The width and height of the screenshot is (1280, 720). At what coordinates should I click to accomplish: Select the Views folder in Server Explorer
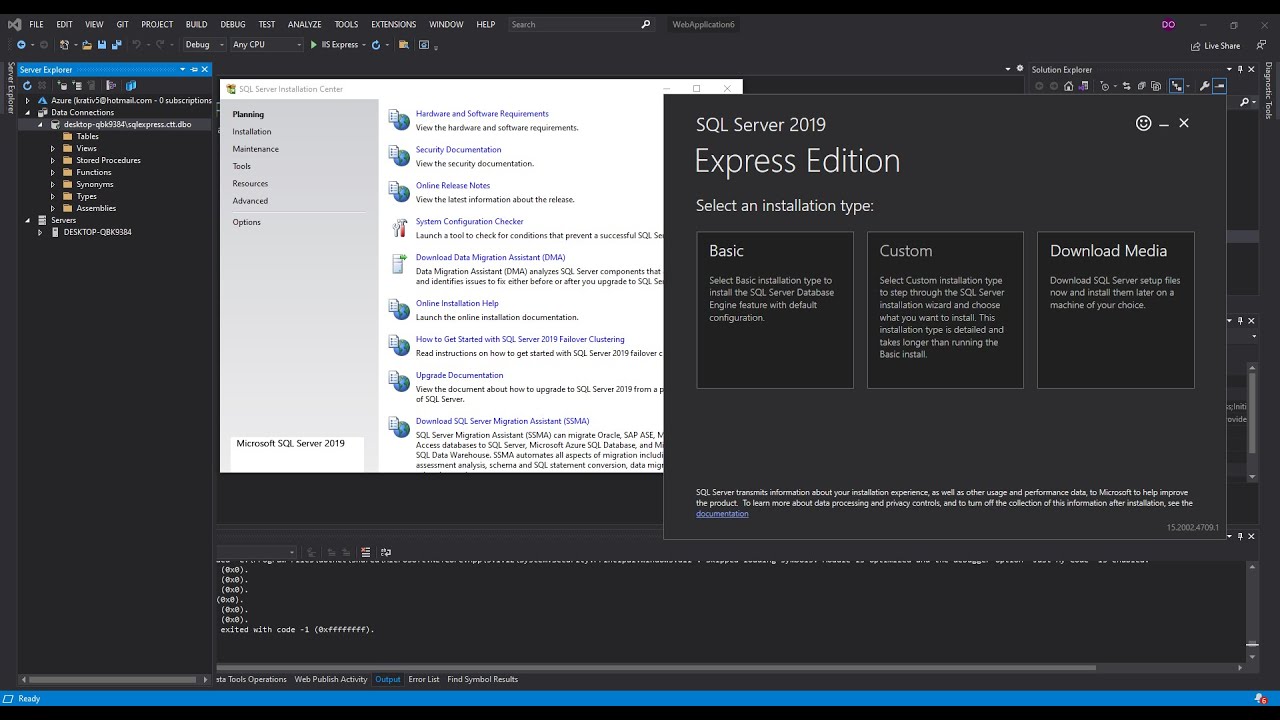[87, 148]
